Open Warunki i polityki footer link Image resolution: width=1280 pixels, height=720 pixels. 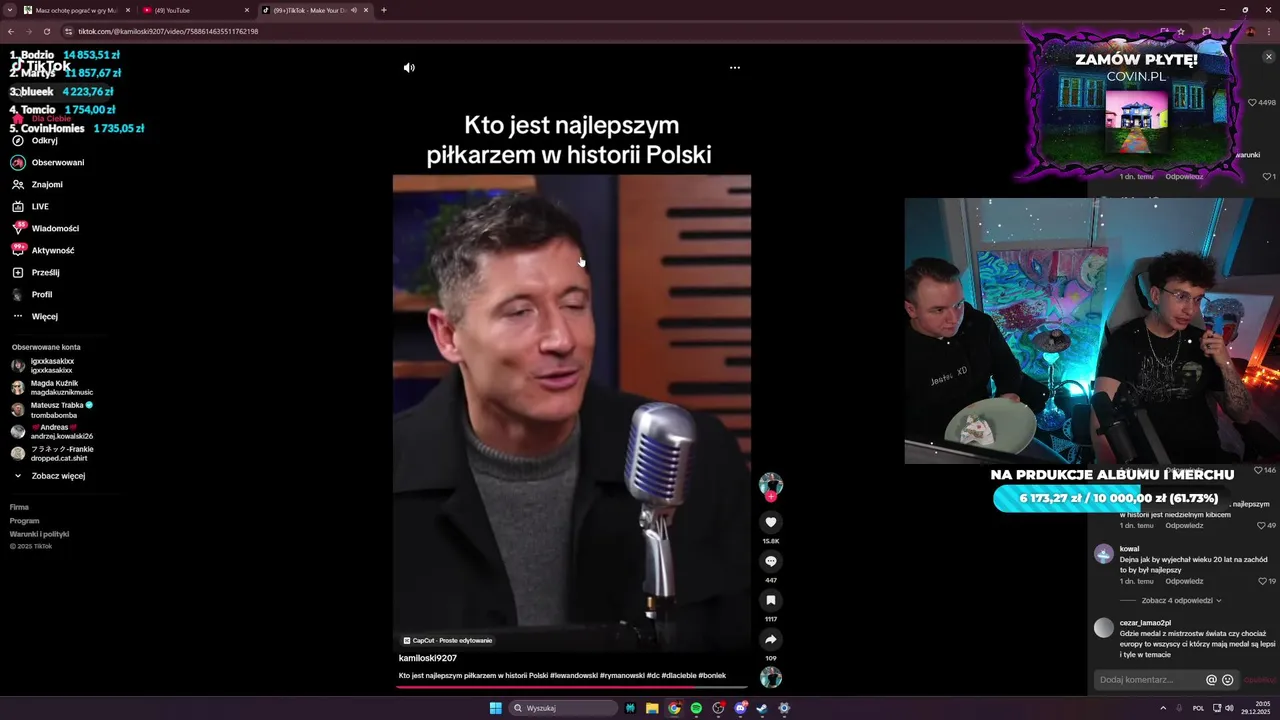[x=39, y=534]
